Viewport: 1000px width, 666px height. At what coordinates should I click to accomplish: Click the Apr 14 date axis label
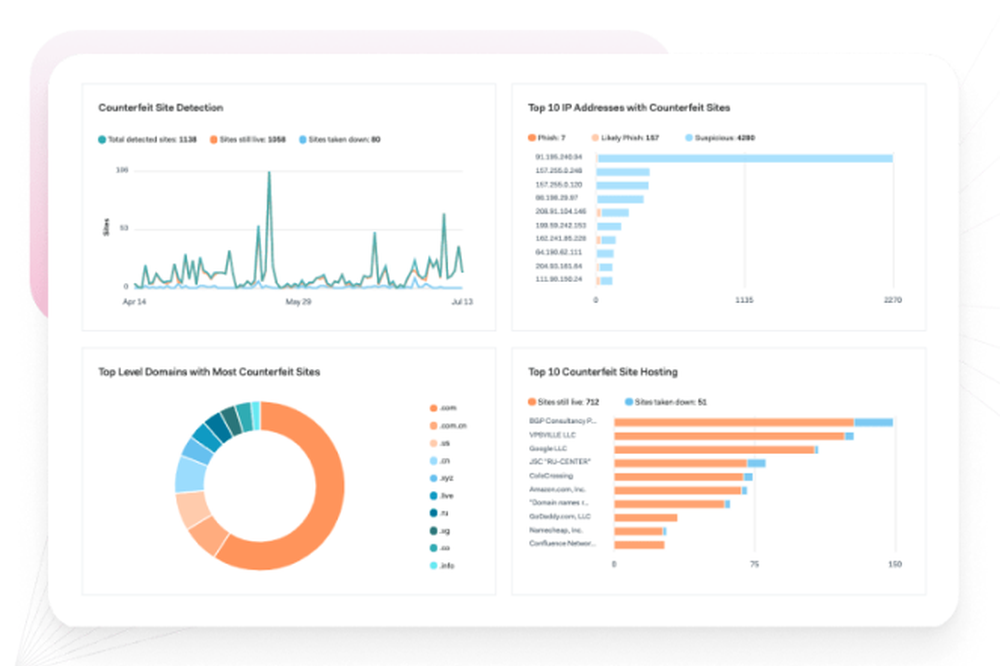click(x=135, y=302)
